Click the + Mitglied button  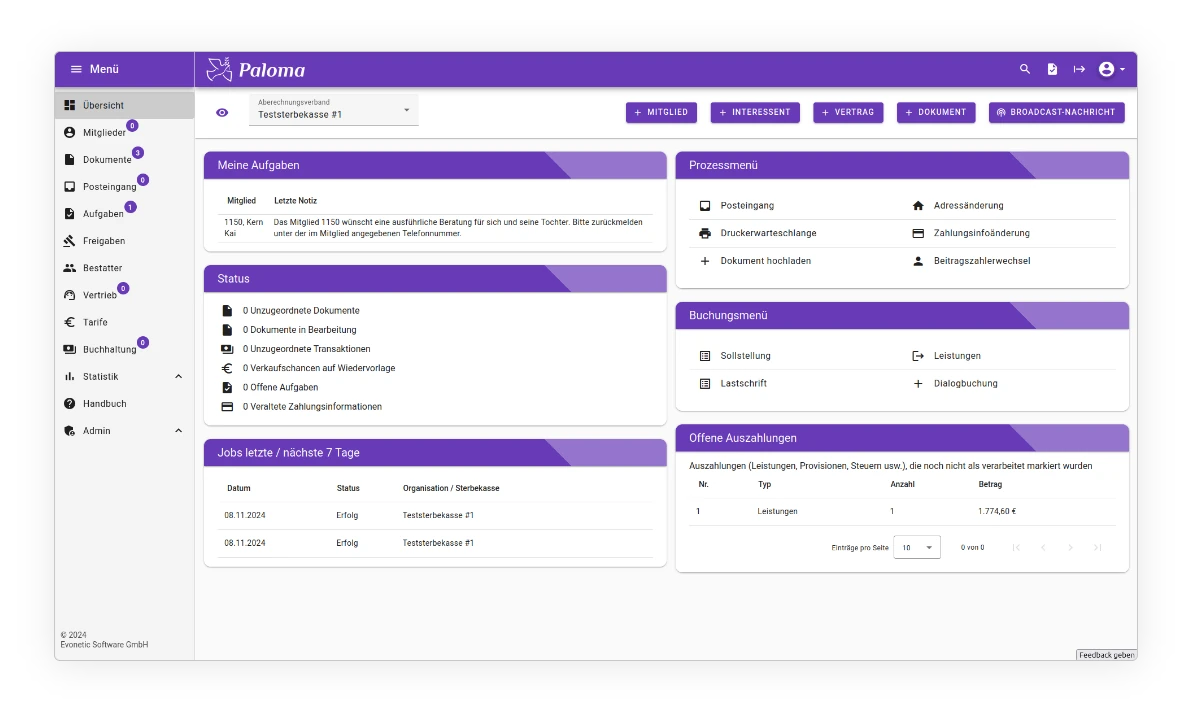click(x=661, y=112)
